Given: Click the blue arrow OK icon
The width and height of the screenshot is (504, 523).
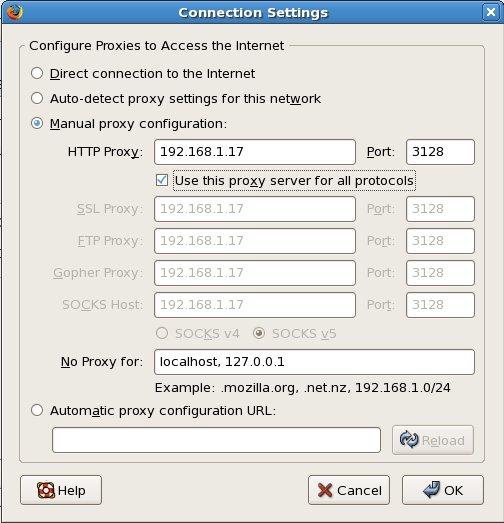Looking at the screenshot, I should (431, 490).
